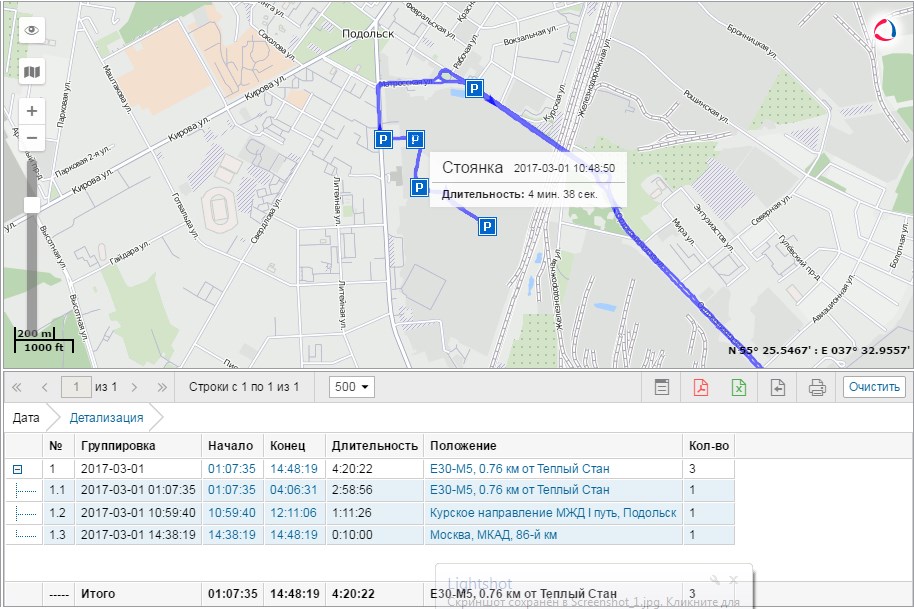The height and width of the screenshot is (609, 914).
Task: Jump to the last report page
Action: 162,387
